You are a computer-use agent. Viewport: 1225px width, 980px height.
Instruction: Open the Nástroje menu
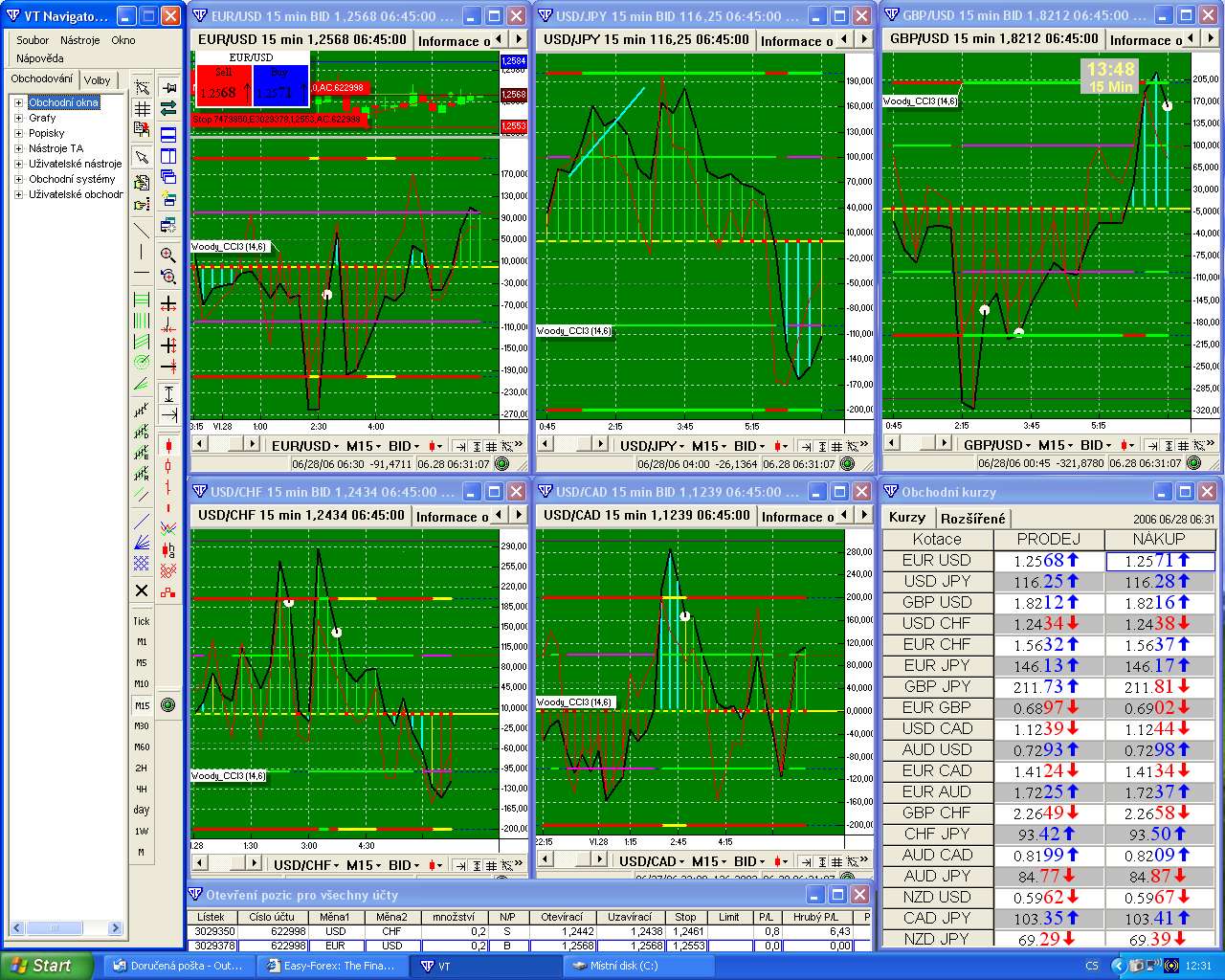[80, 40]
